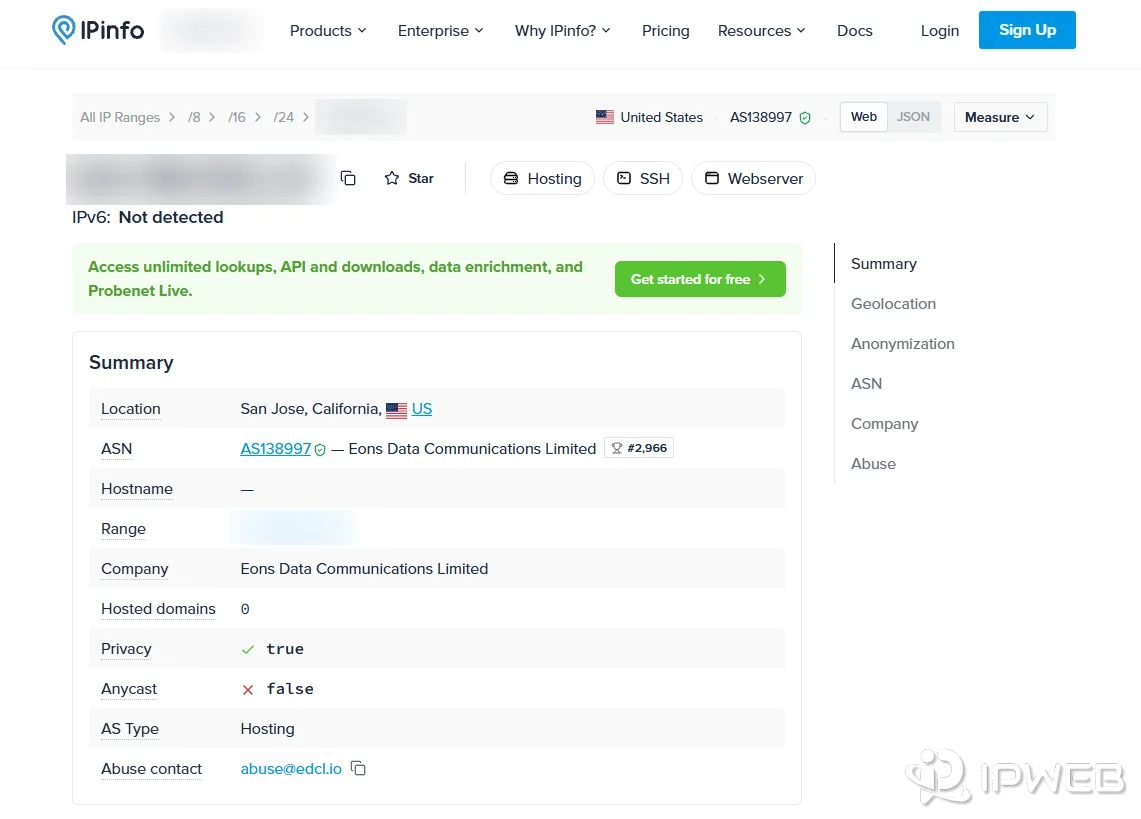Copy the IP address with the copy icon
Screen dimensions: 1141x819
[348, 178]
